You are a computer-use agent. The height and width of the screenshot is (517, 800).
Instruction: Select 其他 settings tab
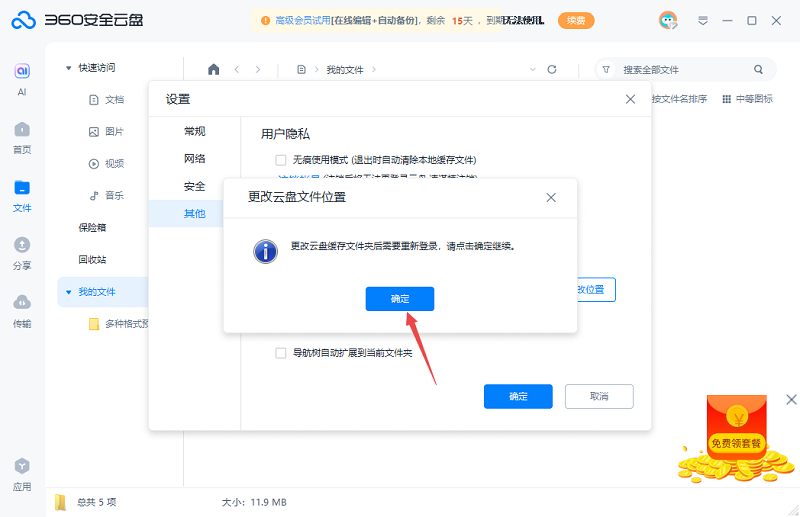coord(194,213)
